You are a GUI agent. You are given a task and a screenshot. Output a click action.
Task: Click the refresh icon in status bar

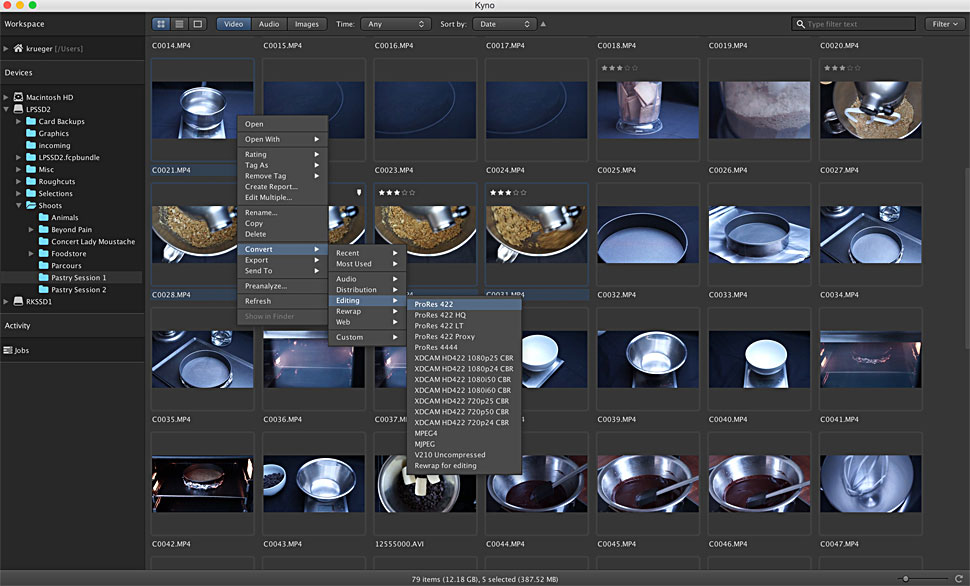pyautogui.click(x=958, y=578)
